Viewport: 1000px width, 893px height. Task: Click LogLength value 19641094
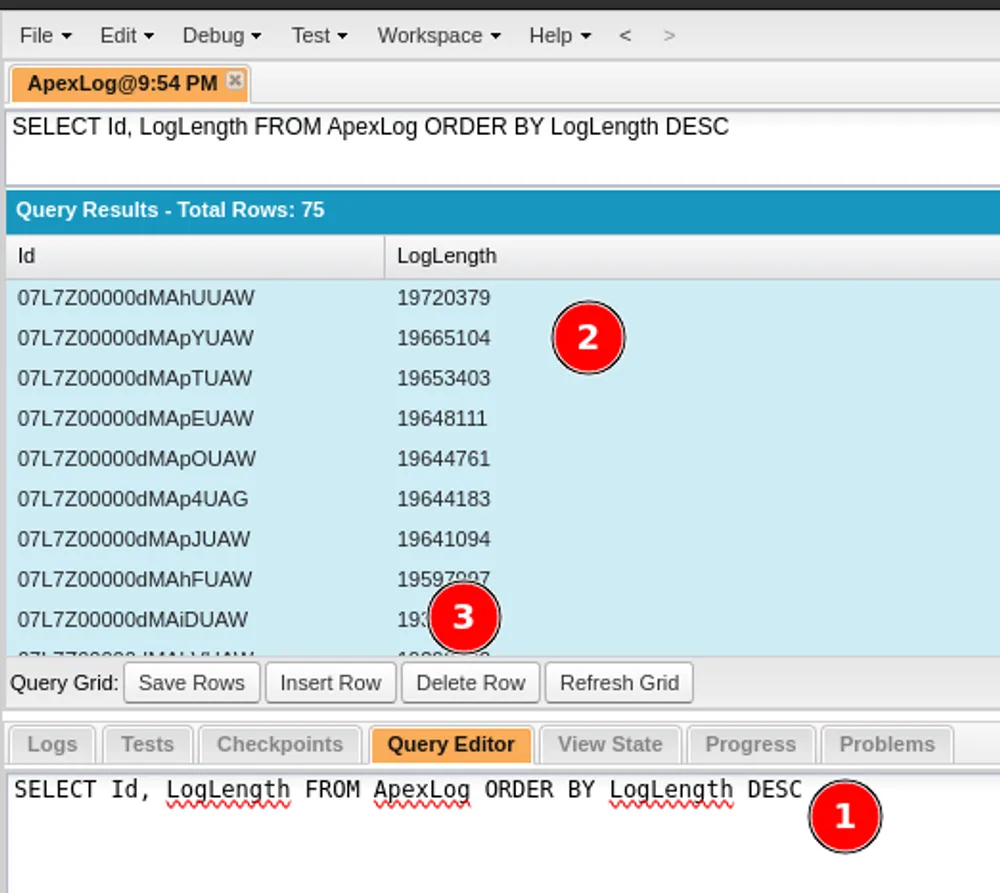pyautogui.click(x=444, y=540)
